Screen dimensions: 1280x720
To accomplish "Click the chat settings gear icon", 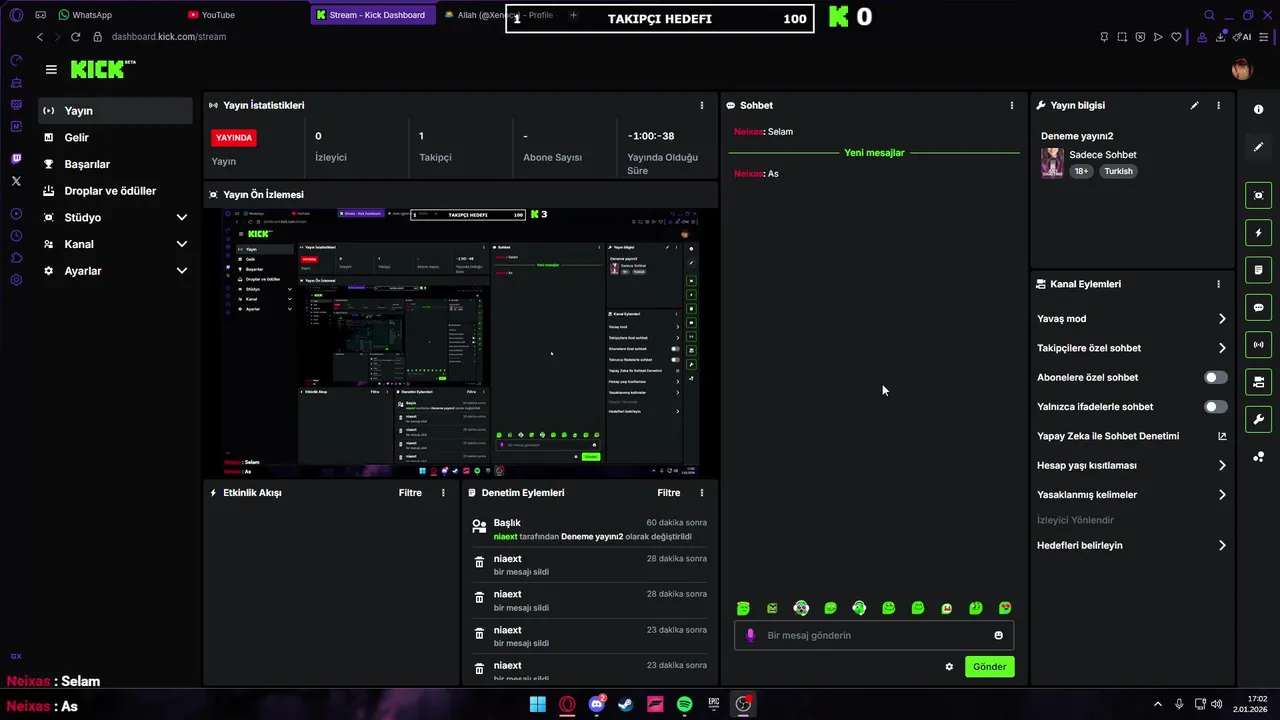I will coord(949,667).
